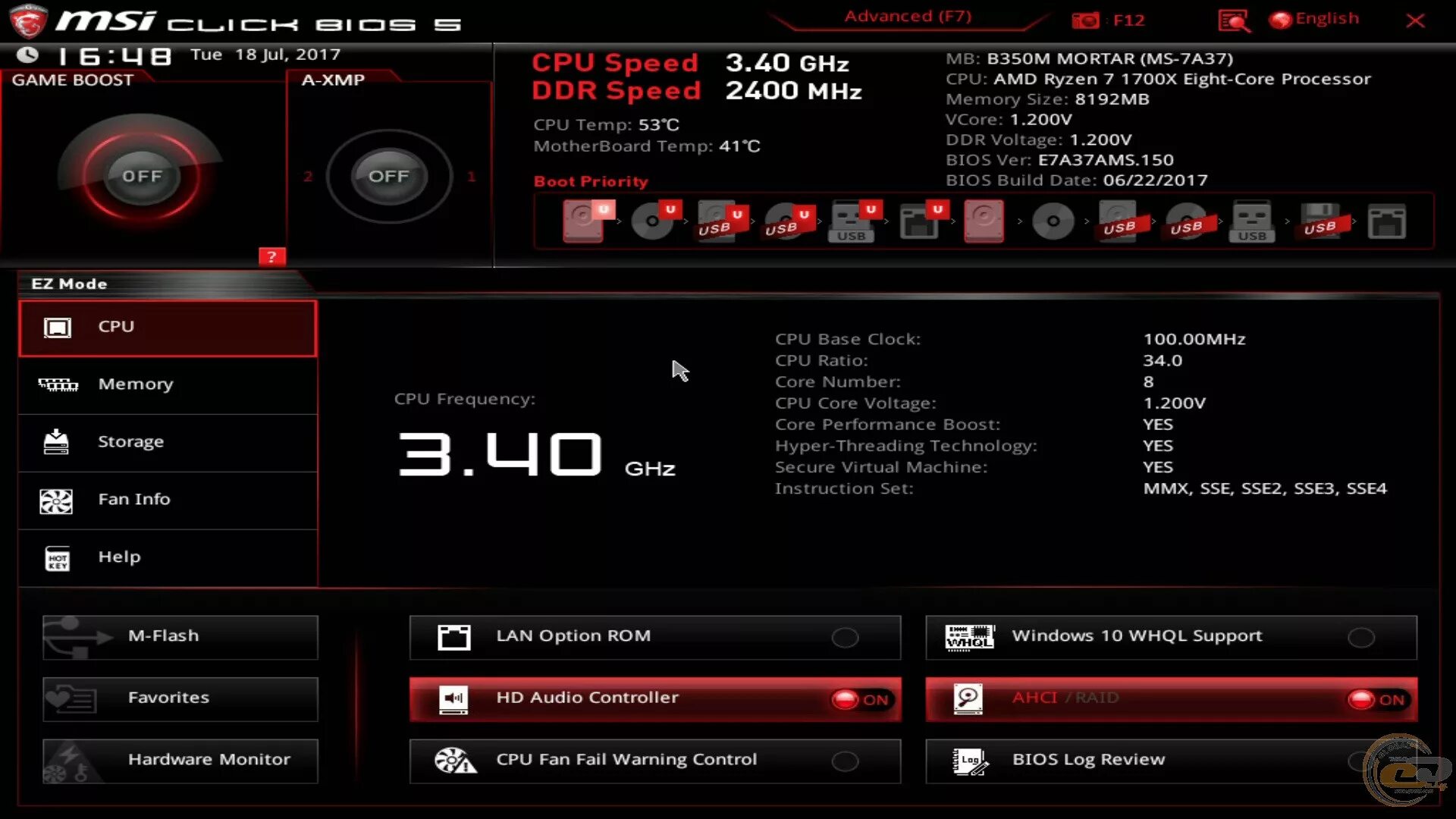The image size is (1456, 819).
Task: Switch to Advanced (F7) mode
Action: click(x=908, y=17)
